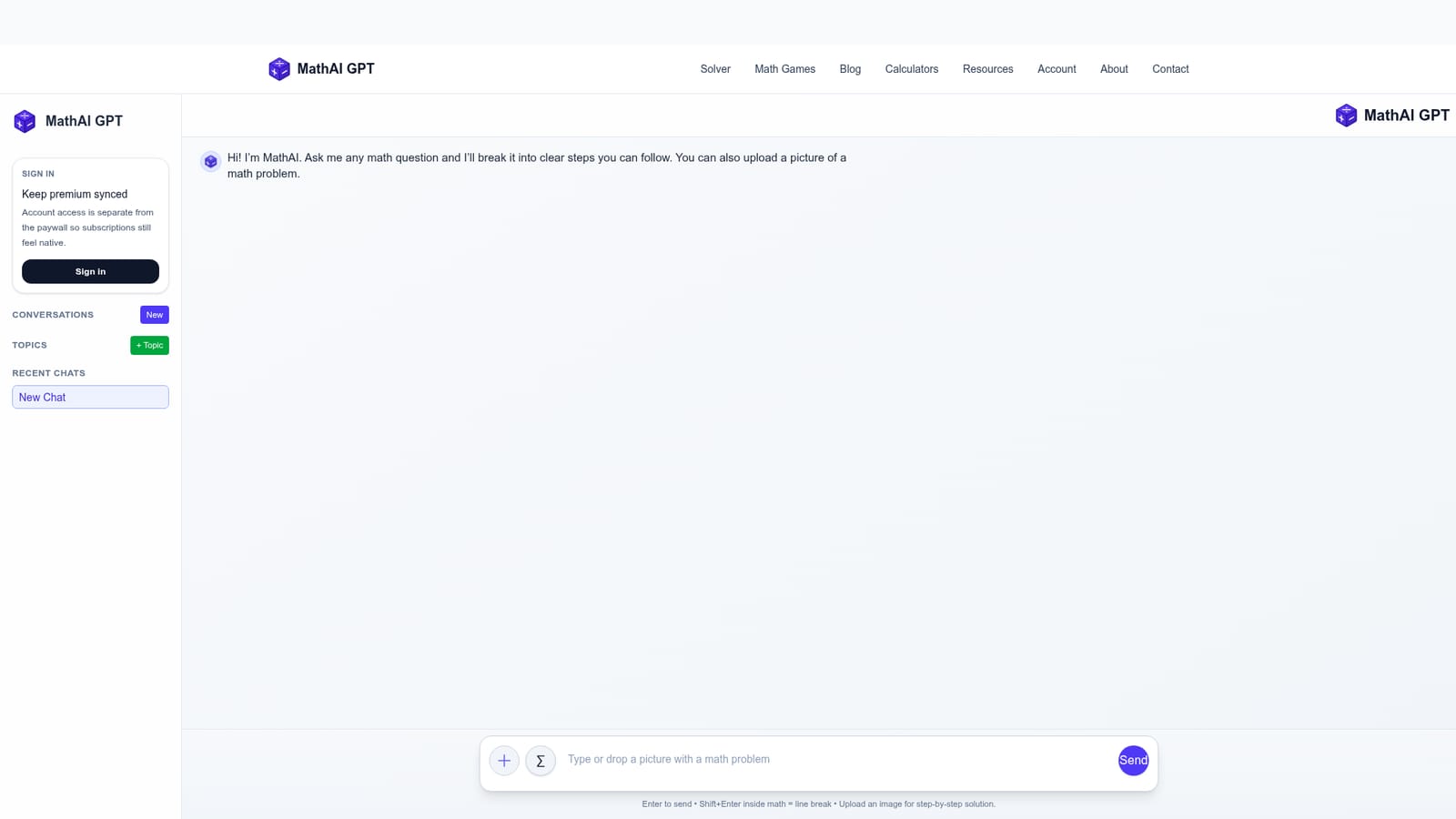Open the Resources nav item
Screen dimensions: 1456x819
(987, 69)
